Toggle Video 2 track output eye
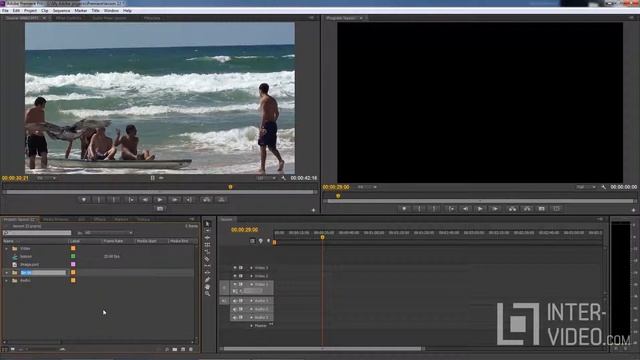 [x=235, y=276]
